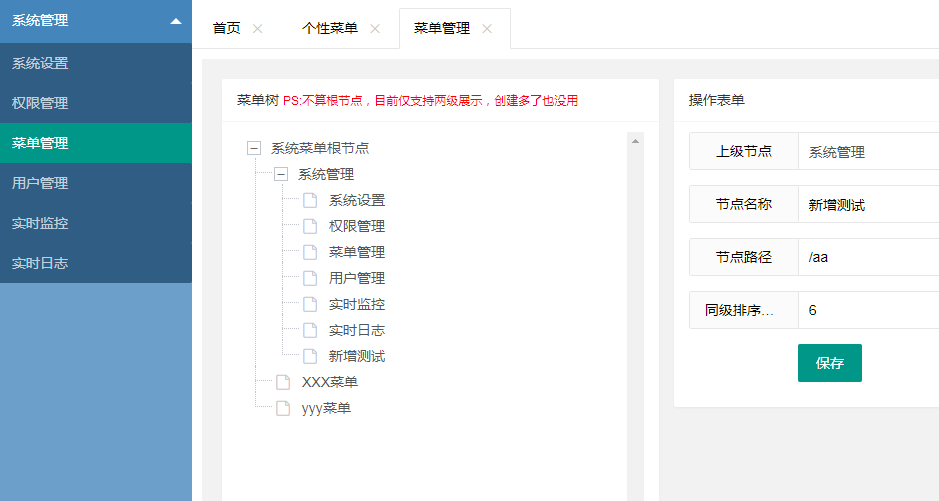The image size is (939, 501).
Task: Click the file icon beside 系统设置
Action: (x=310, y=201)
